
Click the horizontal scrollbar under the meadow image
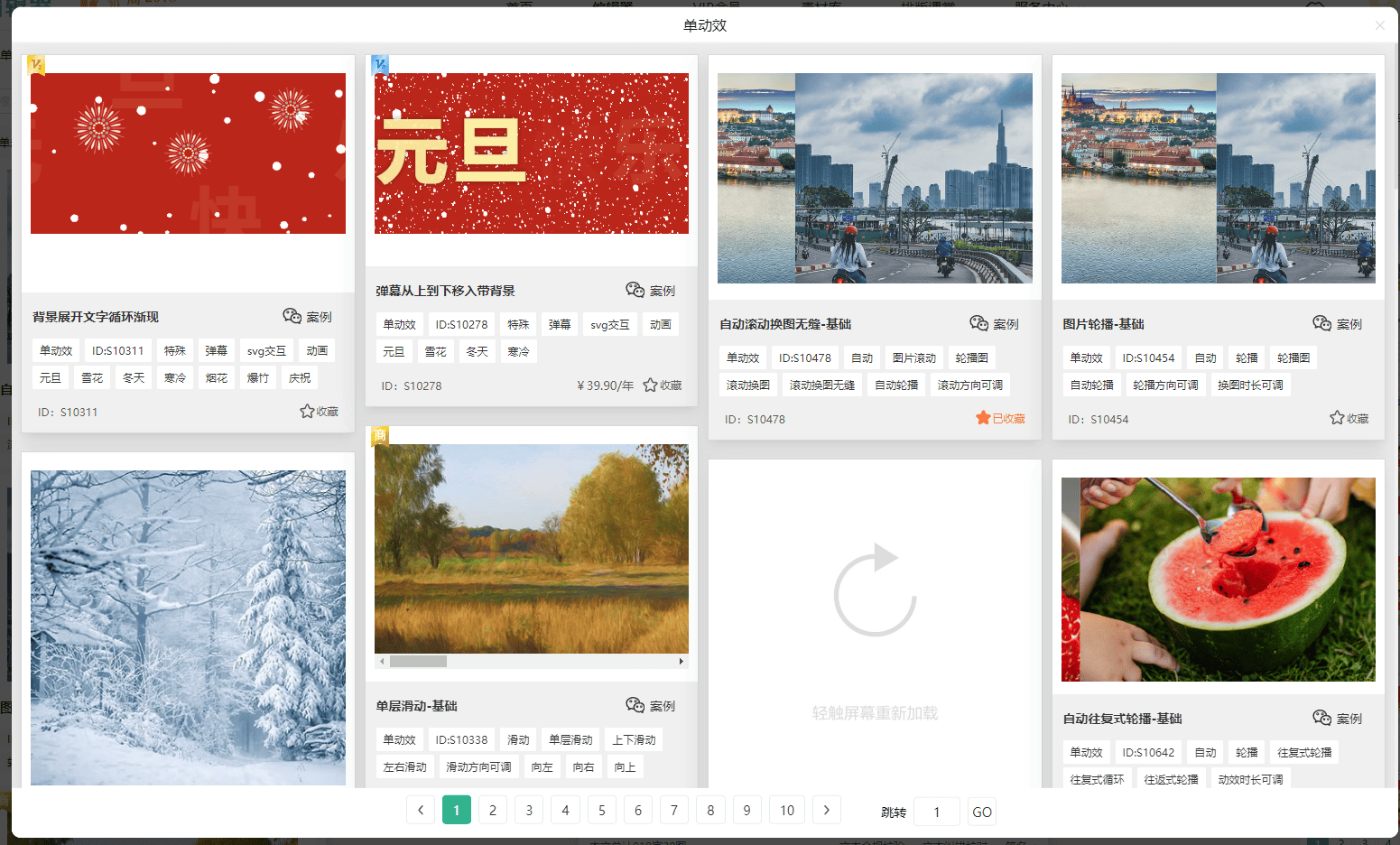click(532, 662)
